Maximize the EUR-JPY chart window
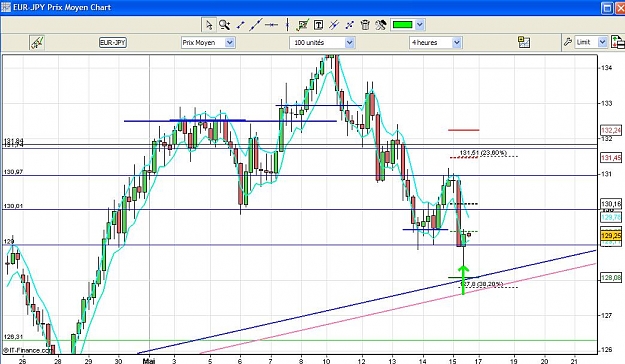 (x=607, y=8)
